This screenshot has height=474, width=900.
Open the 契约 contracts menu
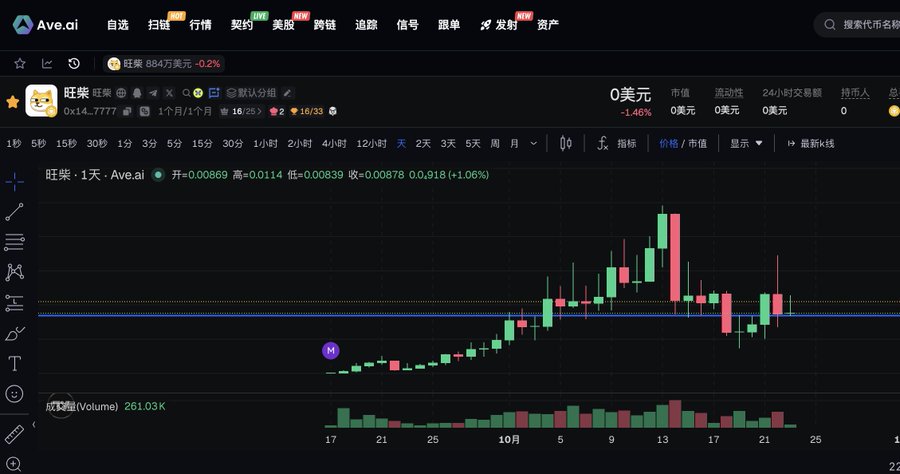242,25
